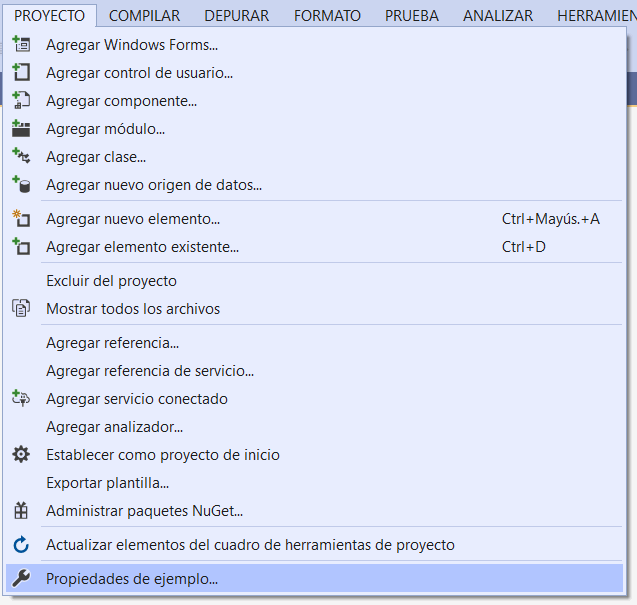Select Agregar nuevo elemento menu entry

pos(133,219)
